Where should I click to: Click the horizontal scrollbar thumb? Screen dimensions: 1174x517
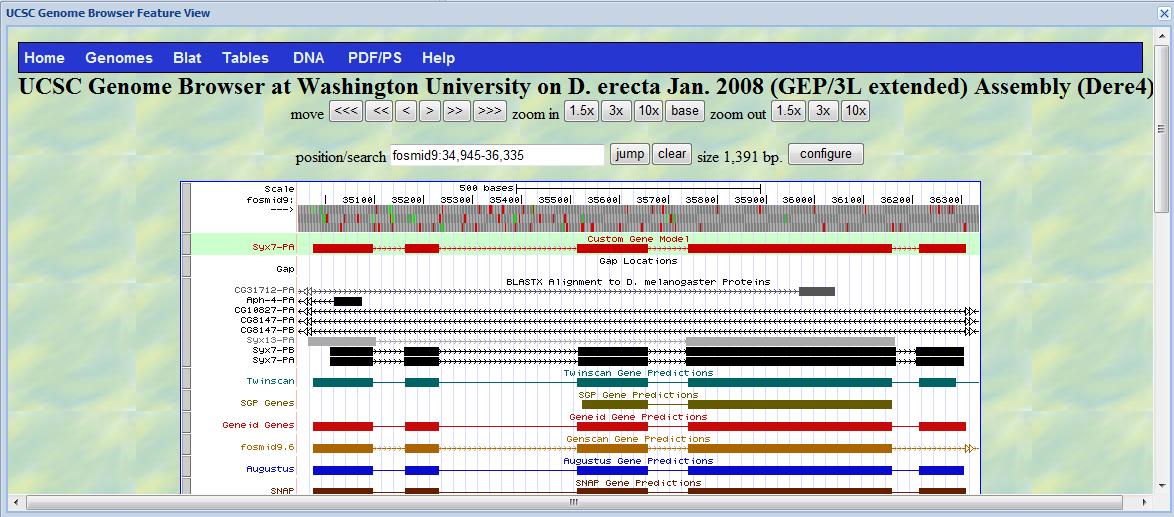(574, 502)
